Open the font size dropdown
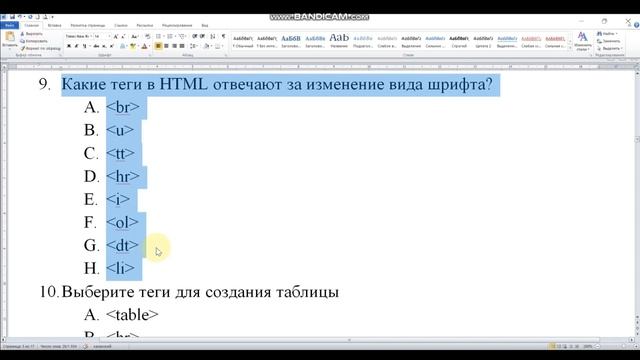Screen dimensions: 640x360 point(109,36)
